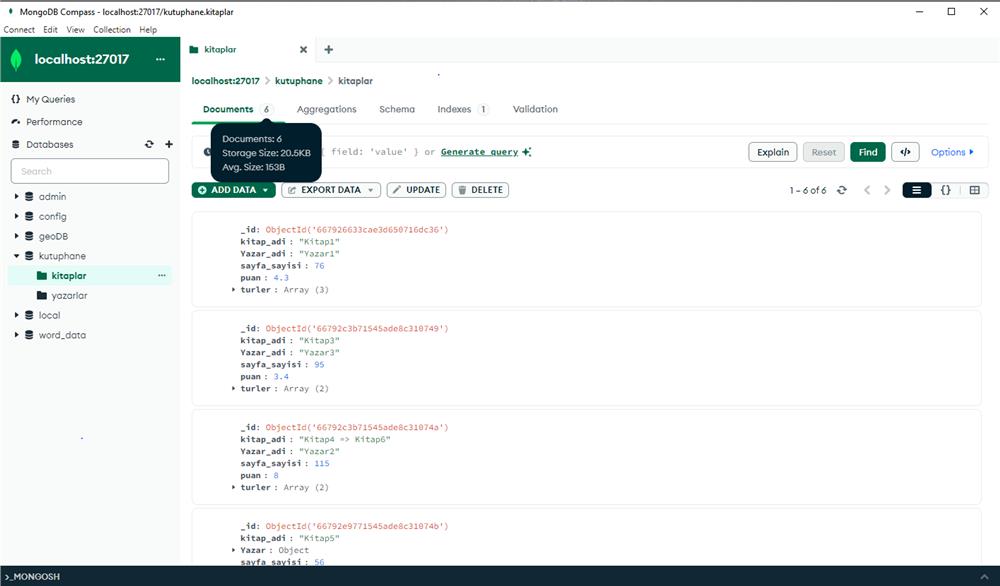This screenshot has height=586, width=1000.
Task: Refresh the databases list
Action: pyautogui.click(x=149, y=144)
